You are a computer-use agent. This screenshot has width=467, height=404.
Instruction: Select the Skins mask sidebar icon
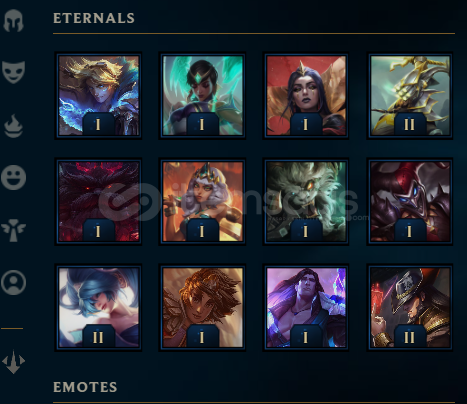point(14,72)
